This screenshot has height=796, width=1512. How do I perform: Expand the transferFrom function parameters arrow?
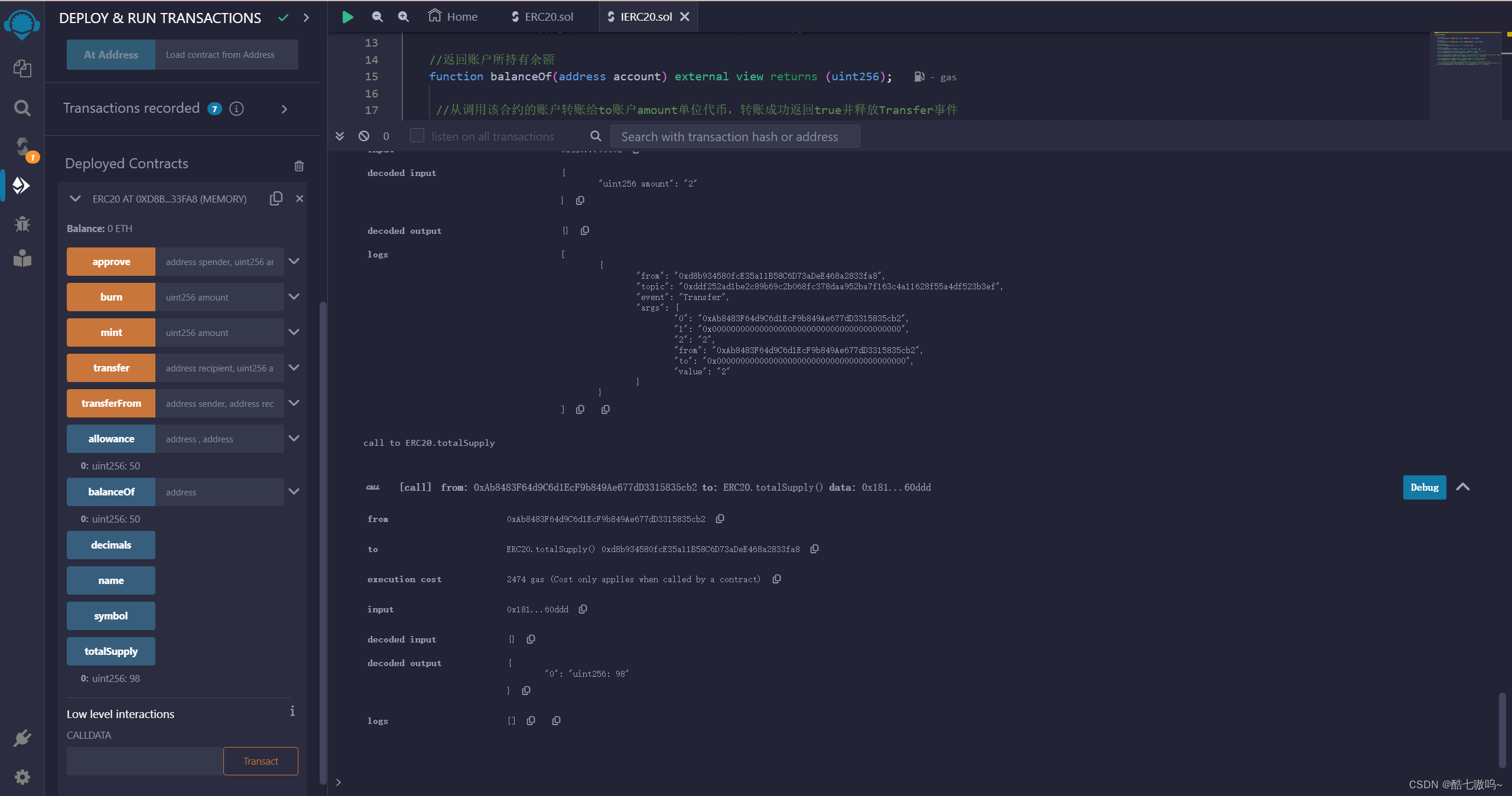tap(295, 403)
